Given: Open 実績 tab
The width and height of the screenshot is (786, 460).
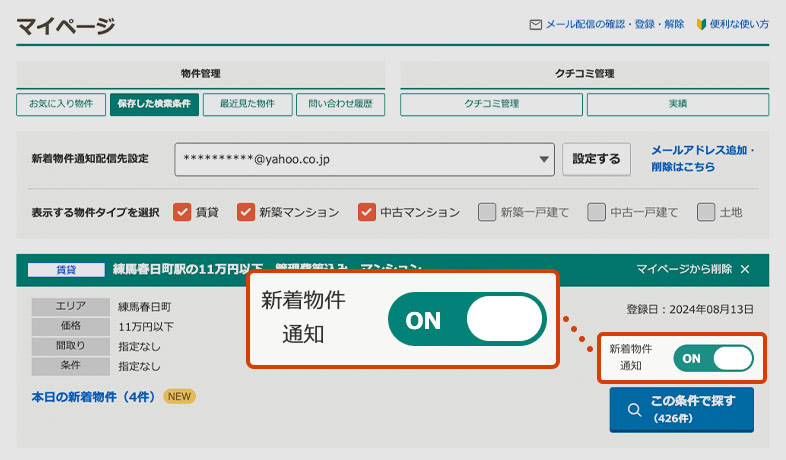Looking at the screenshot, I should (678, 104).
